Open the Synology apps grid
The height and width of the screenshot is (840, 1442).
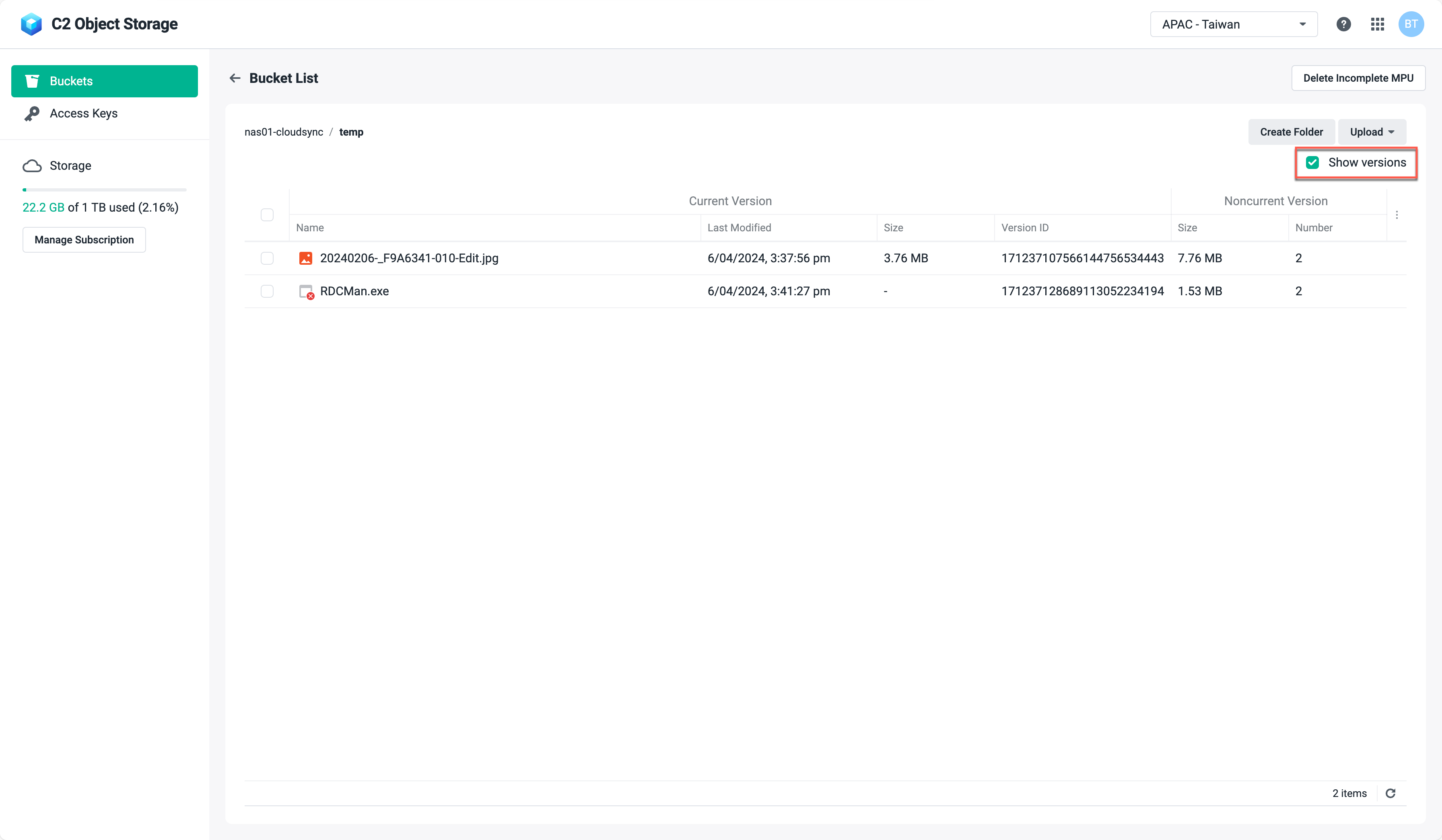click(x=1378, y=24)
